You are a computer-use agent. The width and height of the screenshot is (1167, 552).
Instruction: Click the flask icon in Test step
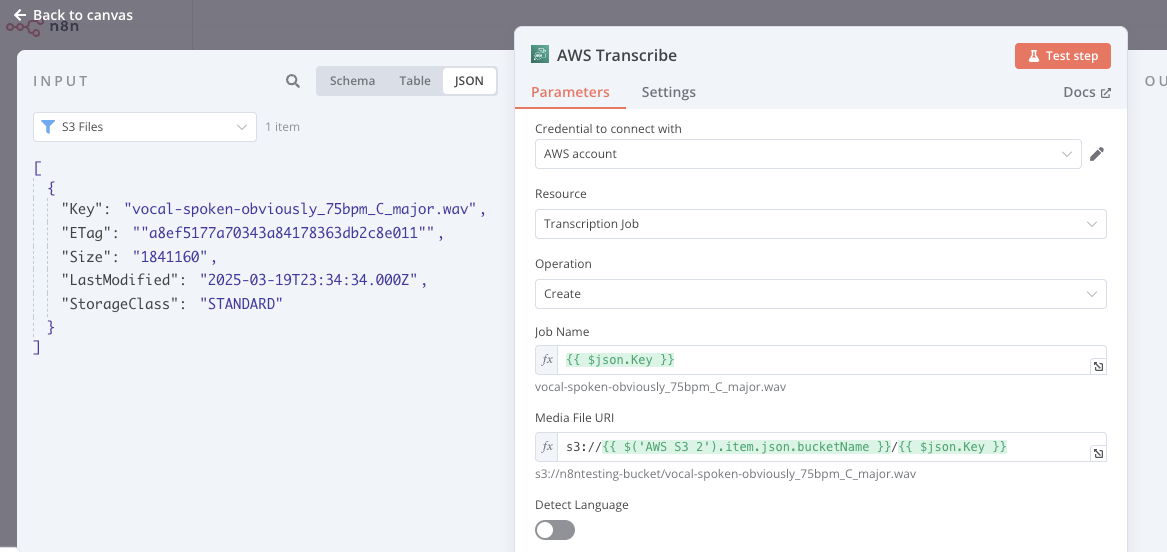click(1033, 56)
